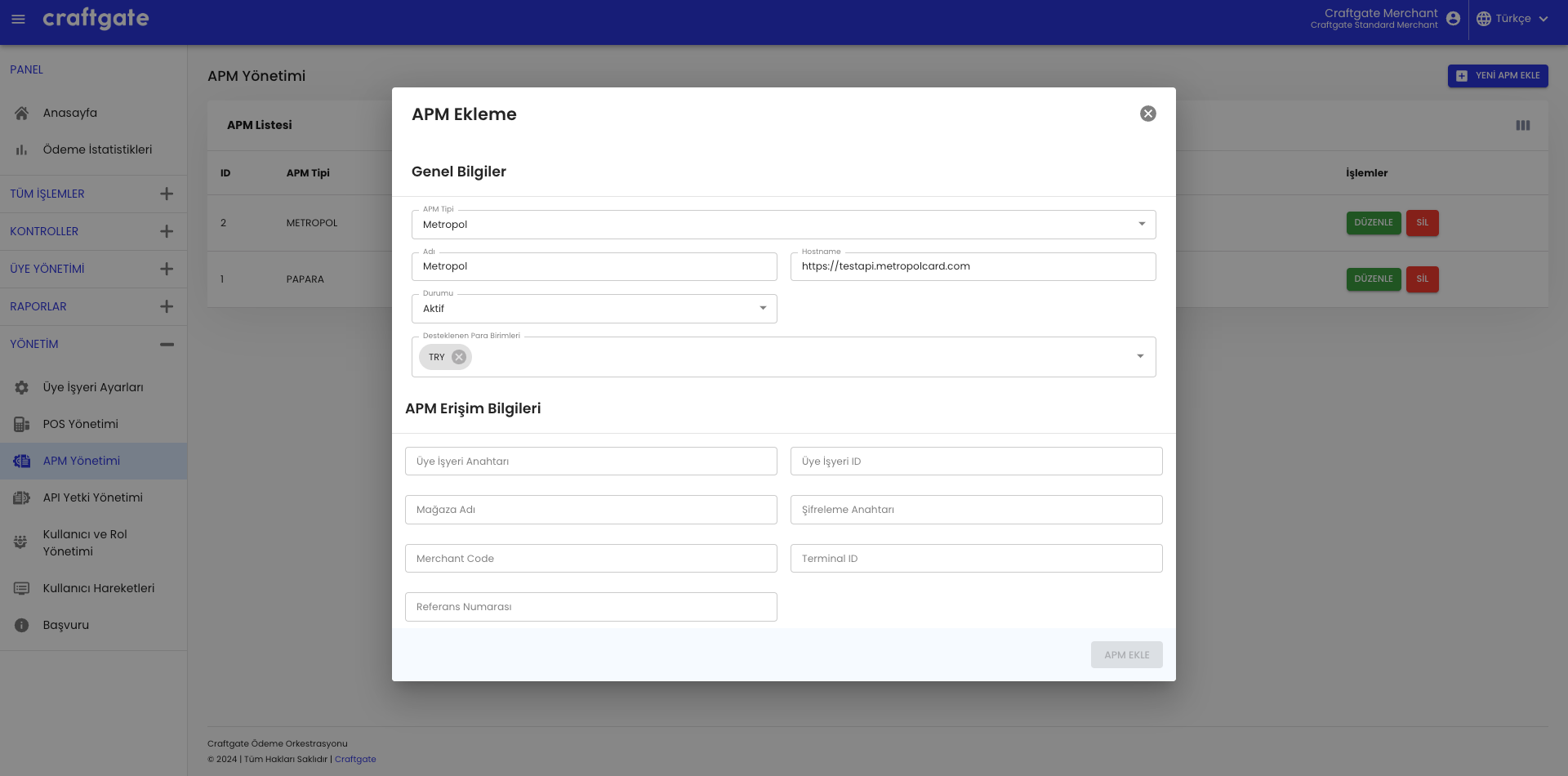Close the APM Ekleme dialog

pos(1148,114)
